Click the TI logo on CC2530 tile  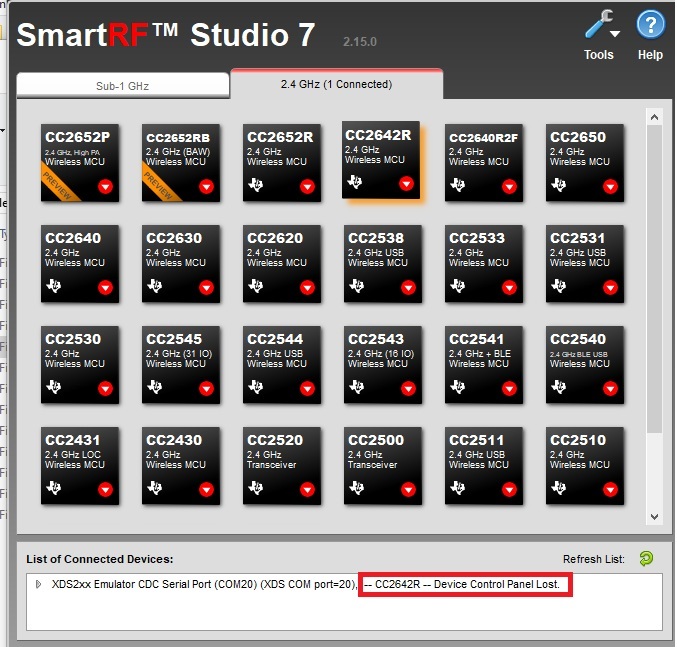54,387
